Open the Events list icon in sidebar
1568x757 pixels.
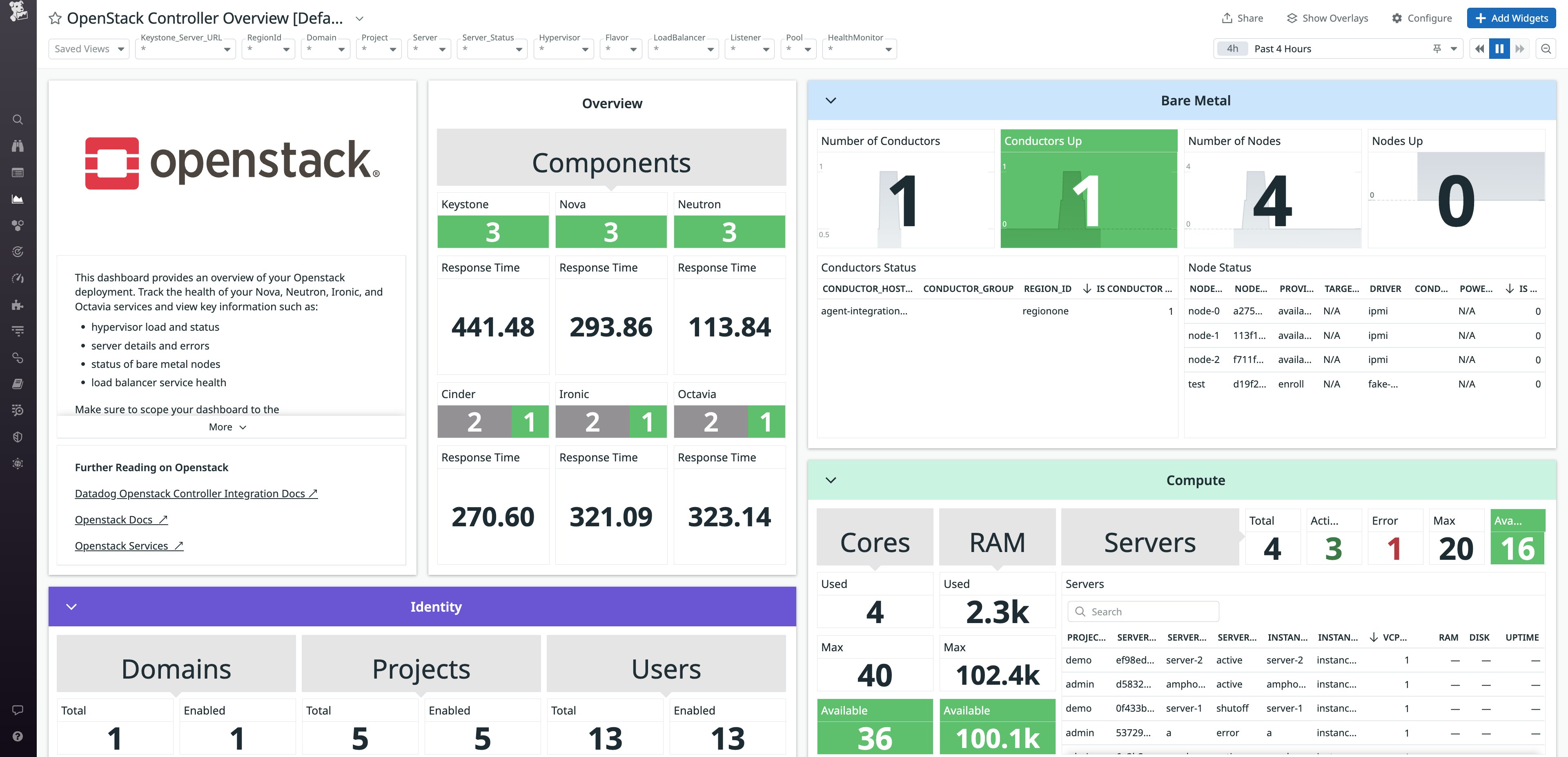[x=18, y=172]
